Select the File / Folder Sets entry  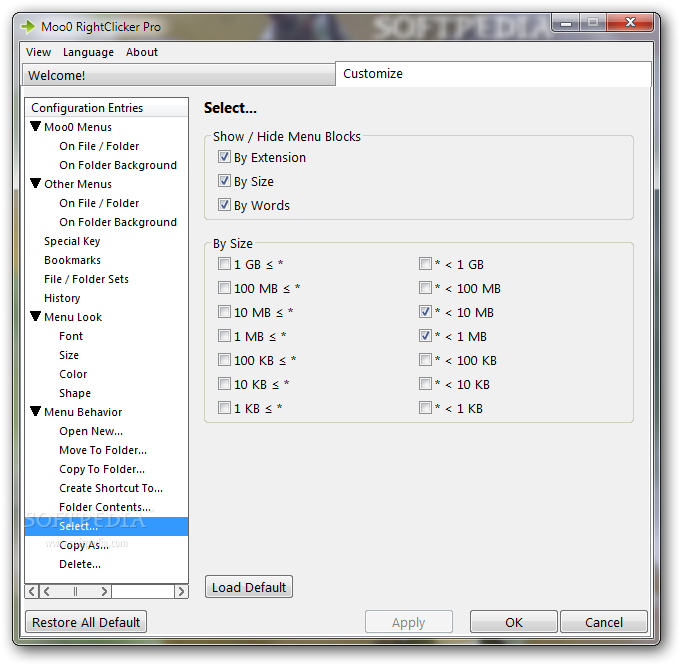86,279
